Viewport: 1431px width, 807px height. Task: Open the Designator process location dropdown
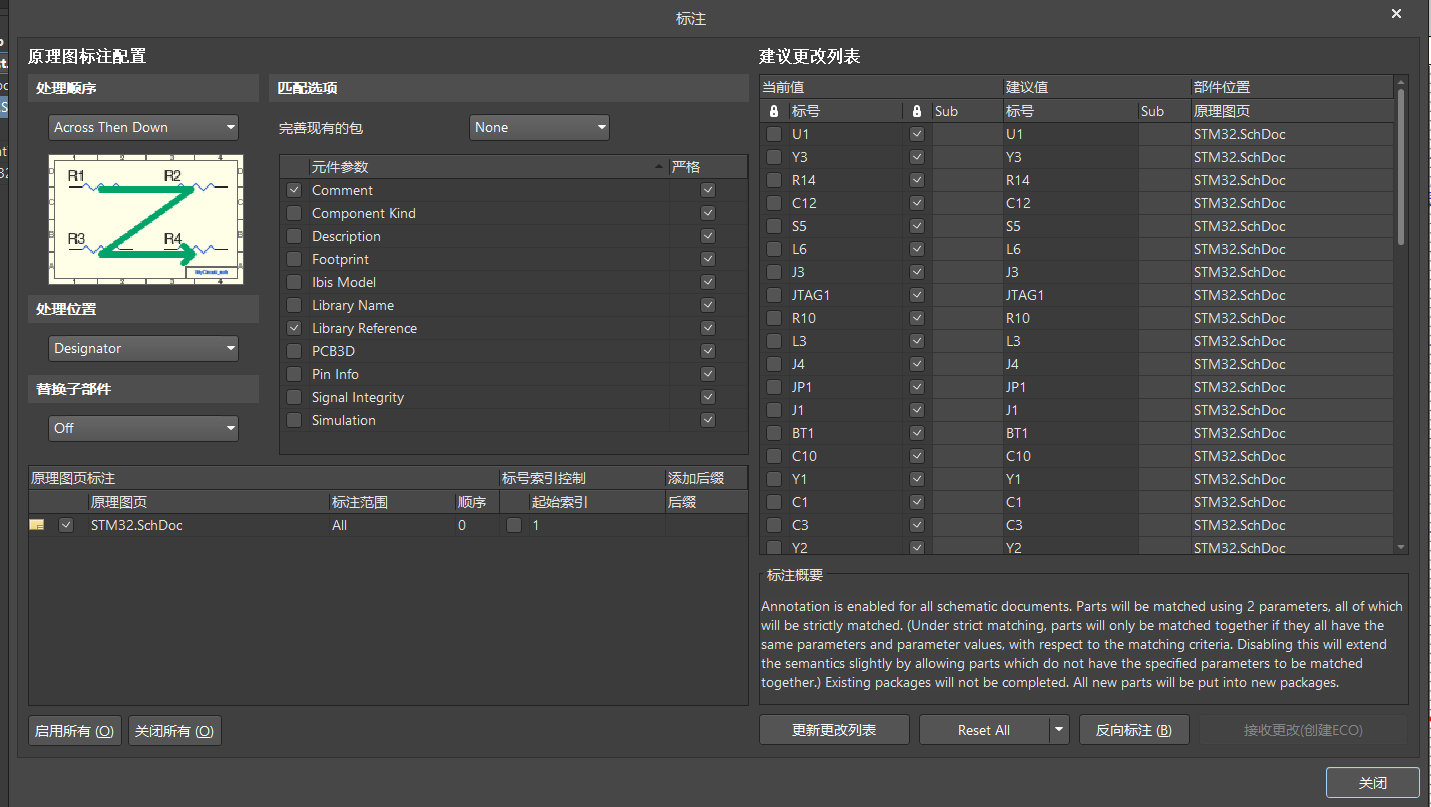[143, 348]
